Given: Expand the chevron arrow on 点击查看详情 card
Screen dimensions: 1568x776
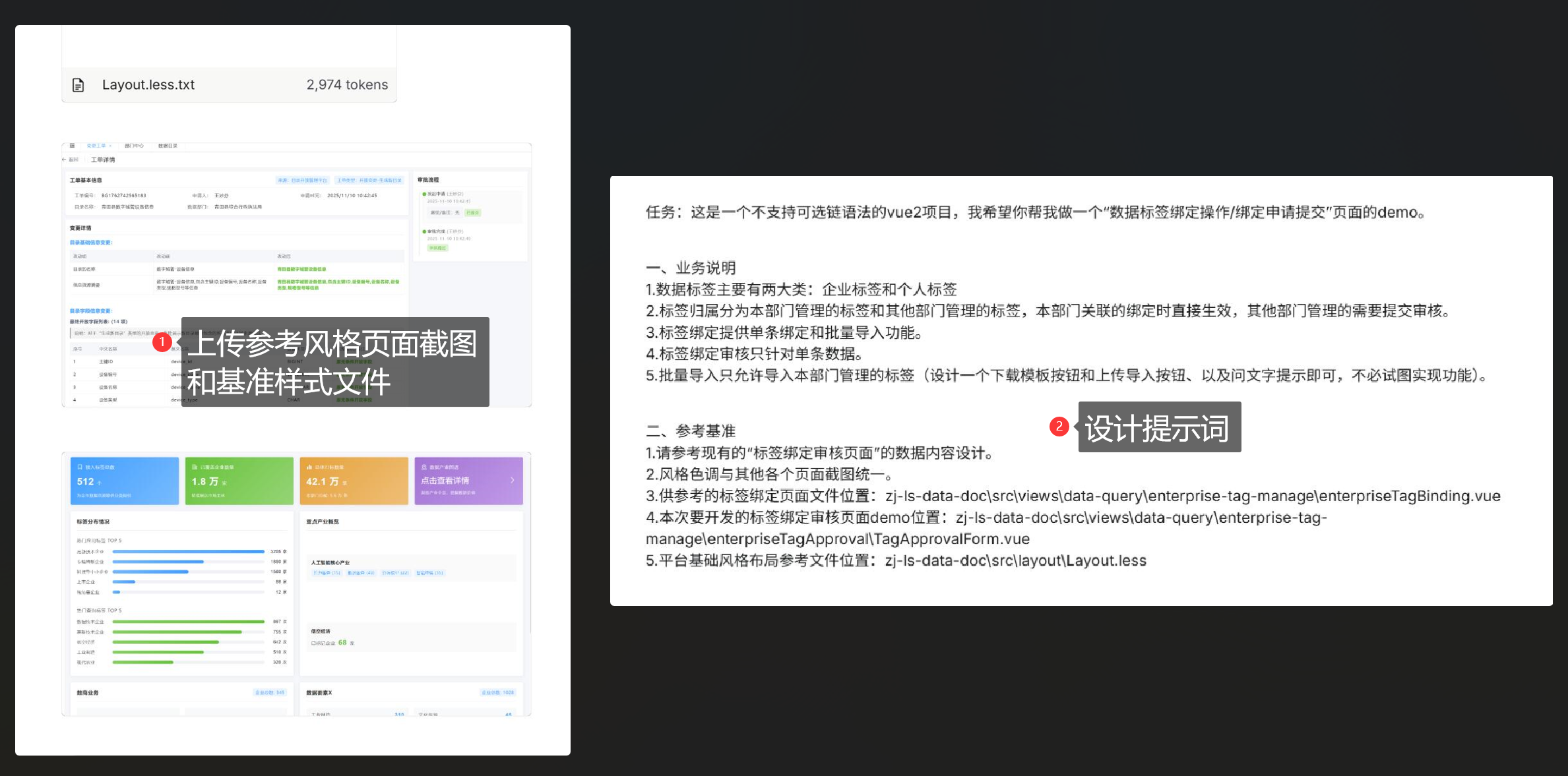Looking at the screenshot, I should click(x=513, y=481).
